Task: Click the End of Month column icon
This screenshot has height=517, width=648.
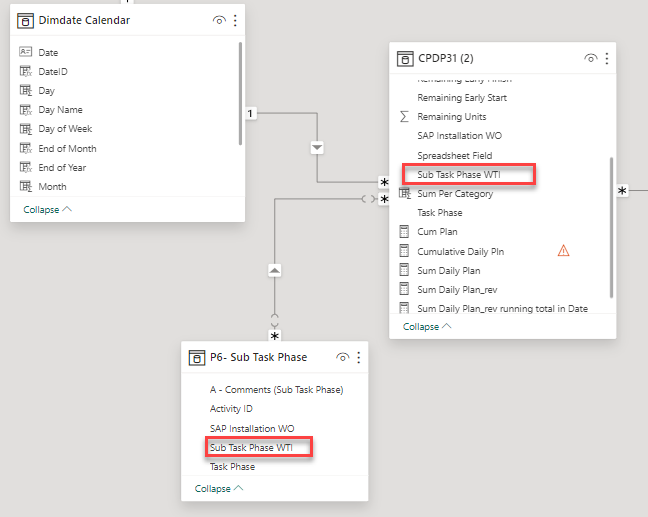Action: (x=26, y=148)
